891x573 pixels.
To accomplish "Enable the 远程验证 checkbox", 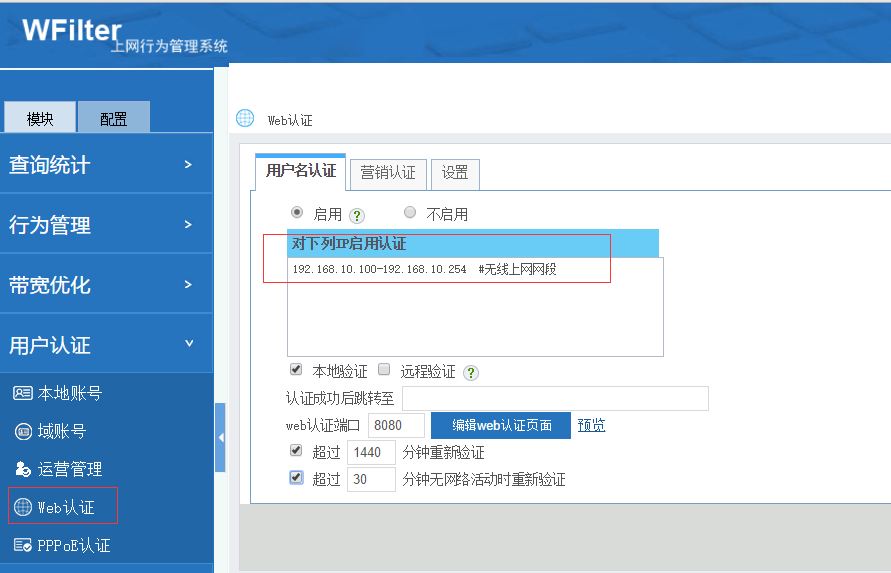I will click(x=384, y=370).
